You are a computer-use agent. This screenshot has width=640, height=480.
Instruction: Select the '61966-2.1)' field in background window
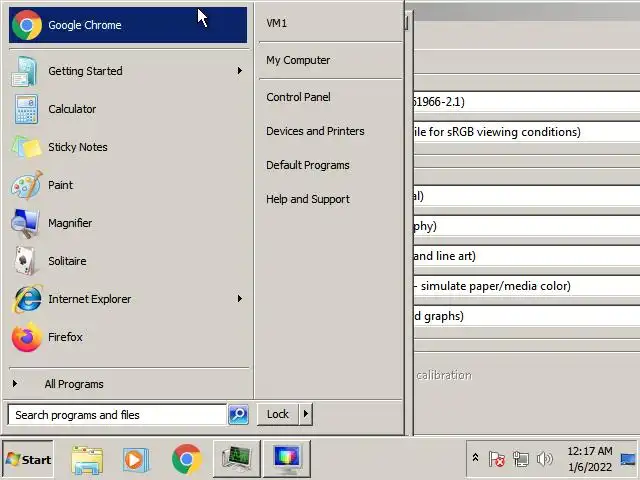(x=527, y=102)
